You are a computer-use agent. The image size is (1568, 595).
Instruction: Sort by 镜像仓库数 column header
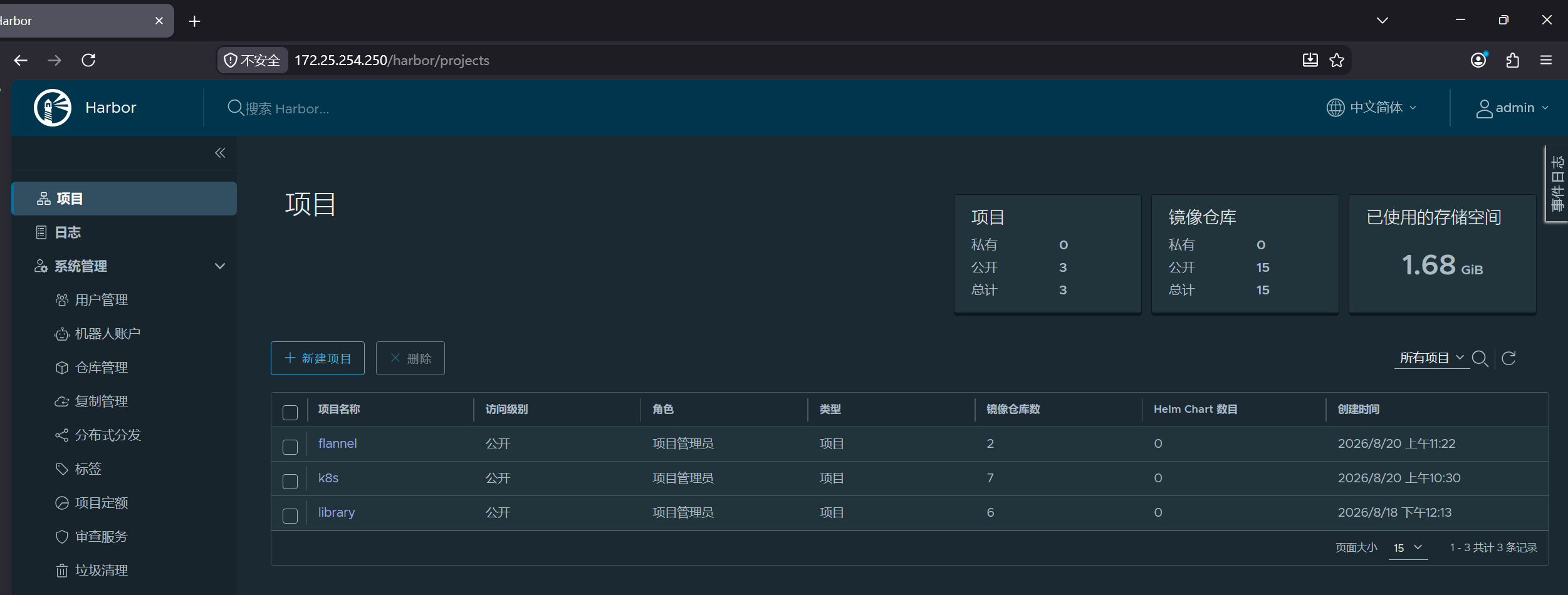[x=1013, y=409]
